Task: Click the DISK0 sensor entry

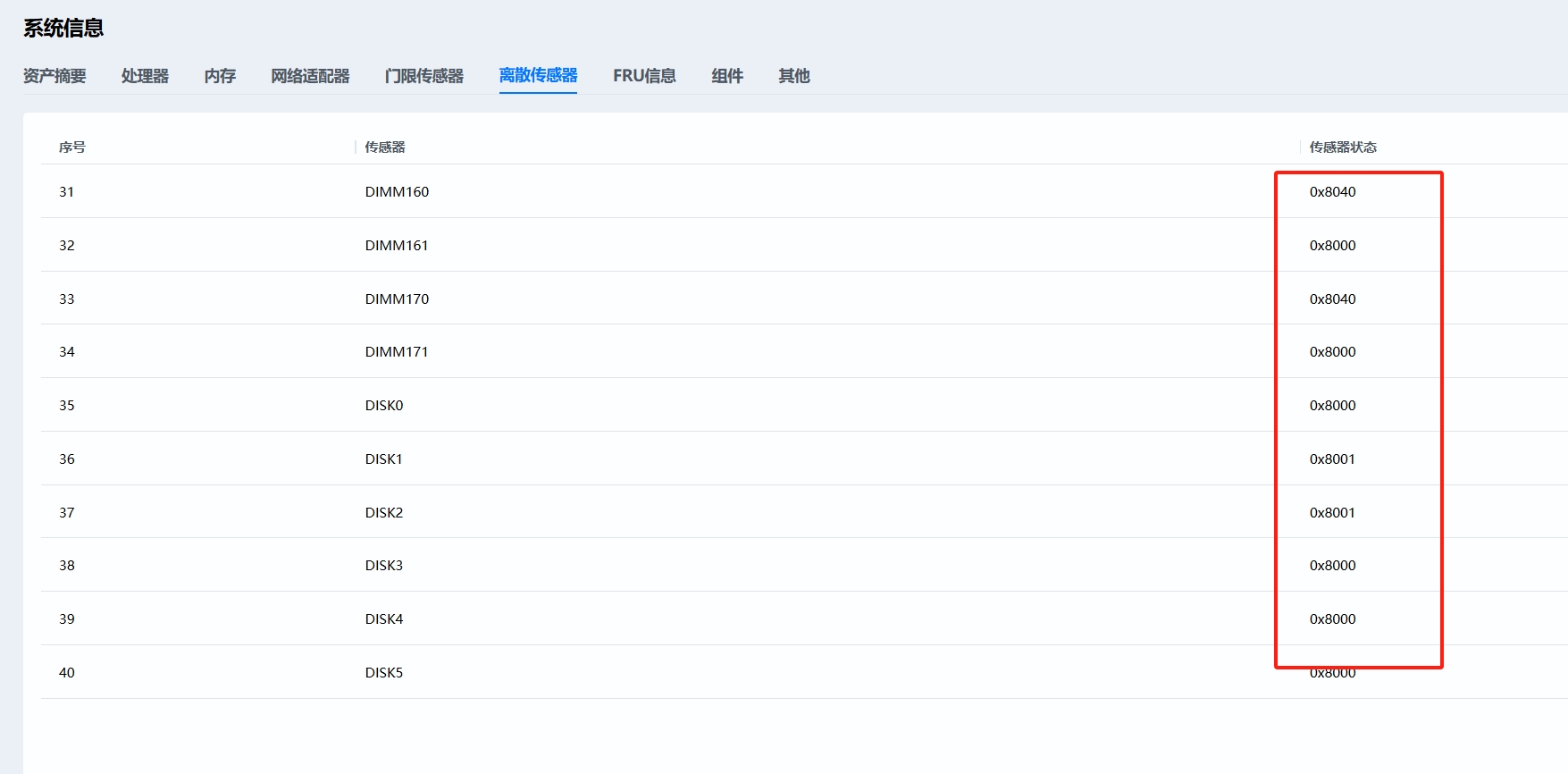Action: (x=384, y=406)
